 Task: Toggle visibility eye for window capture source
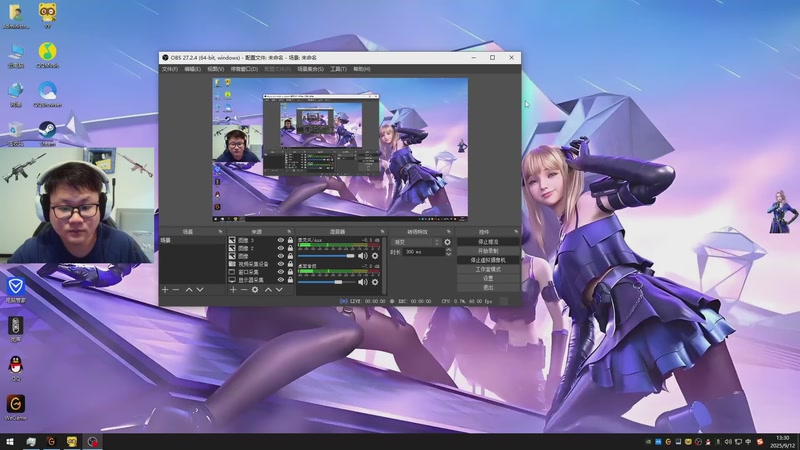coord(281,272)
